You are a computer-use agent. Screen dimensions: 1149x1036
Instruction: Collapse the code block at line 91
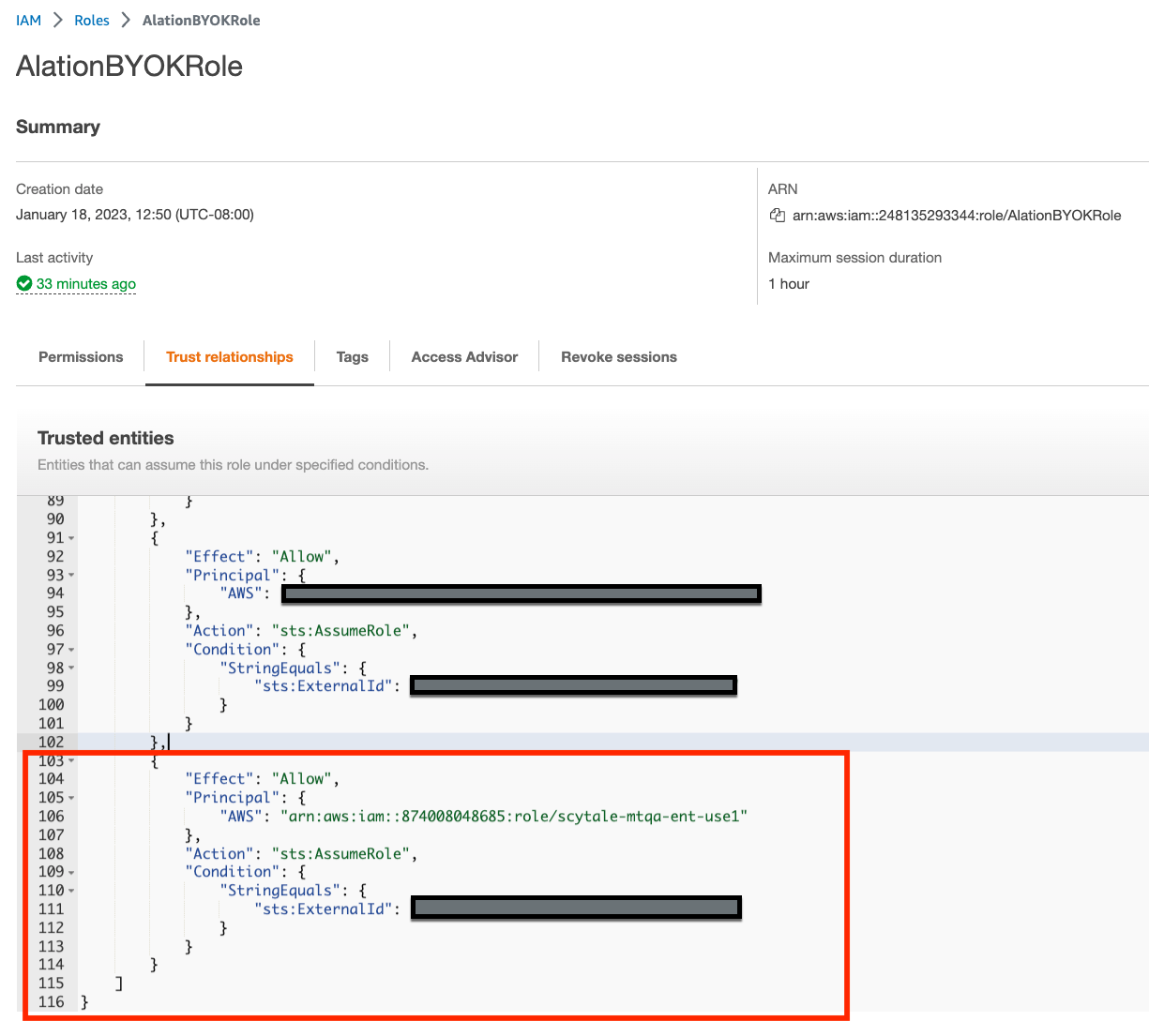(71, 538)
